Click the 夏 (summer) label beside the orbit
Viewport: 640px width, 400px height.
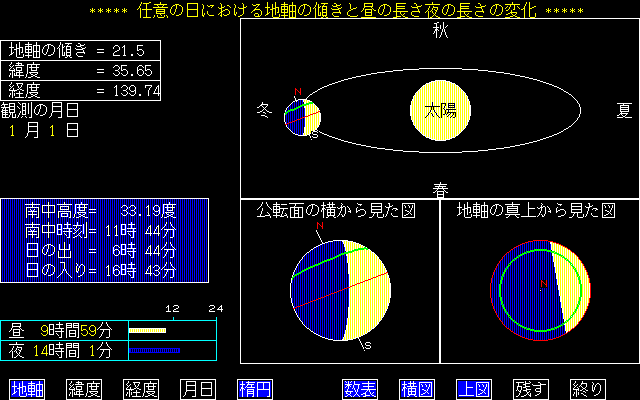(624, 110)
